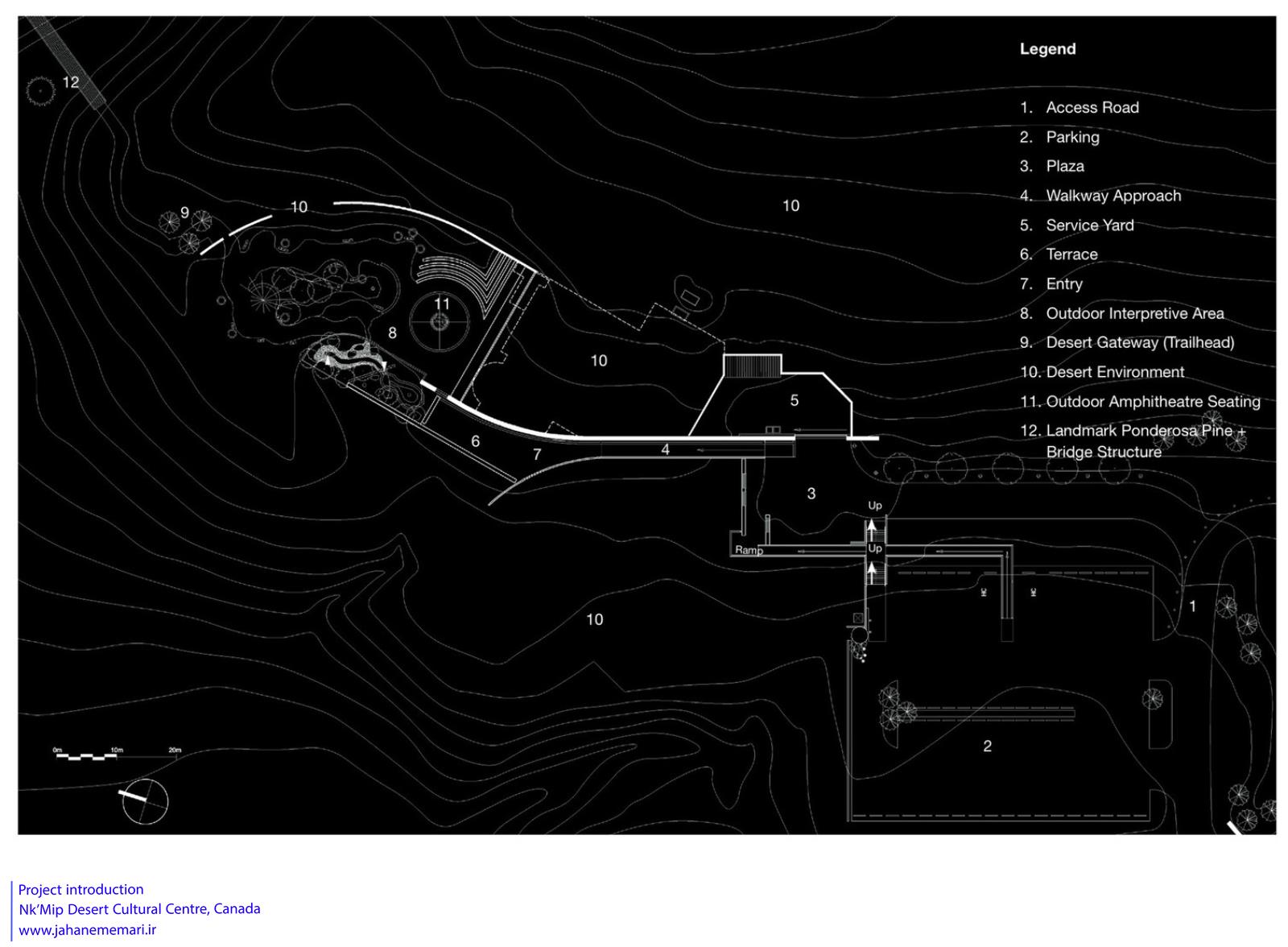Select legend entry '2. Parking'
This screenshot has height=947, width=1288.
[1059, 137]
